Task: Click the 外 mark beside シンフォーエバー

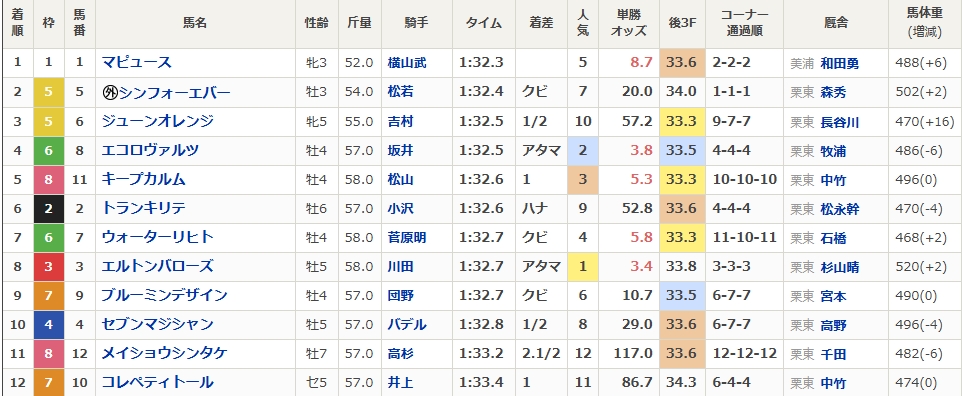Action: point(110,93)
